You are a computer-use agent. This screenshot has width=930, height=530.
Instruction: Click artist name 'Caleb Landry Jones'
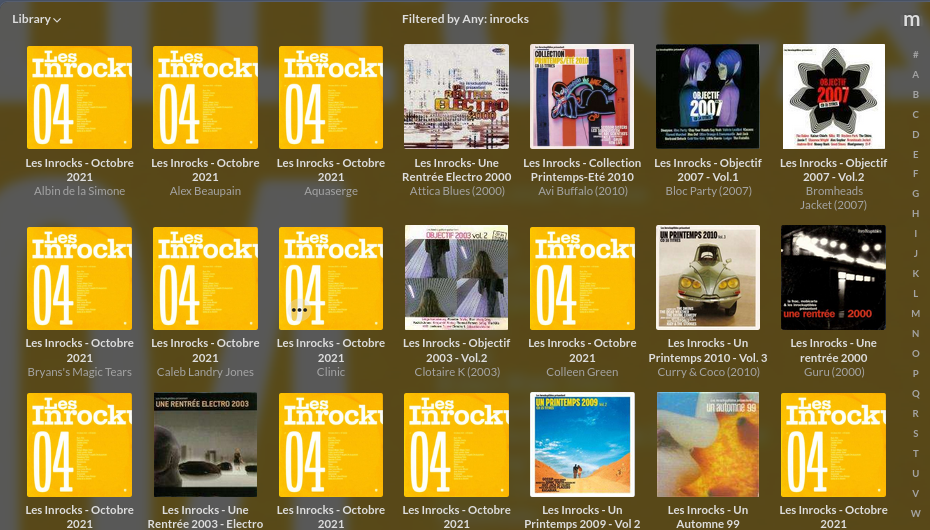pyautogui.click(x=205, y=372)
